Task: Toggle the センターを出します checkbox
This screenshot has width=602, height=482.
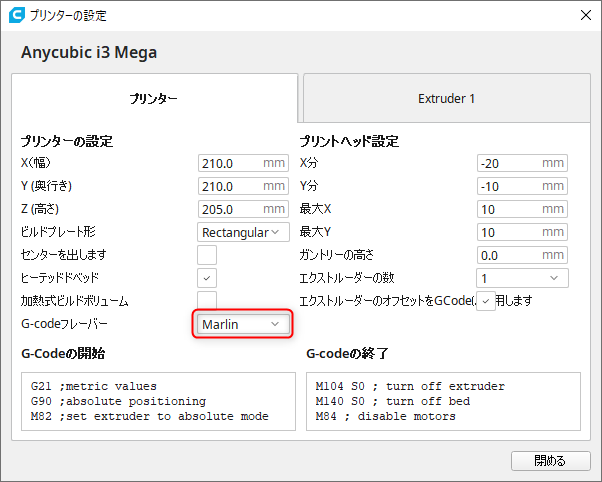Action: [207, 255]
